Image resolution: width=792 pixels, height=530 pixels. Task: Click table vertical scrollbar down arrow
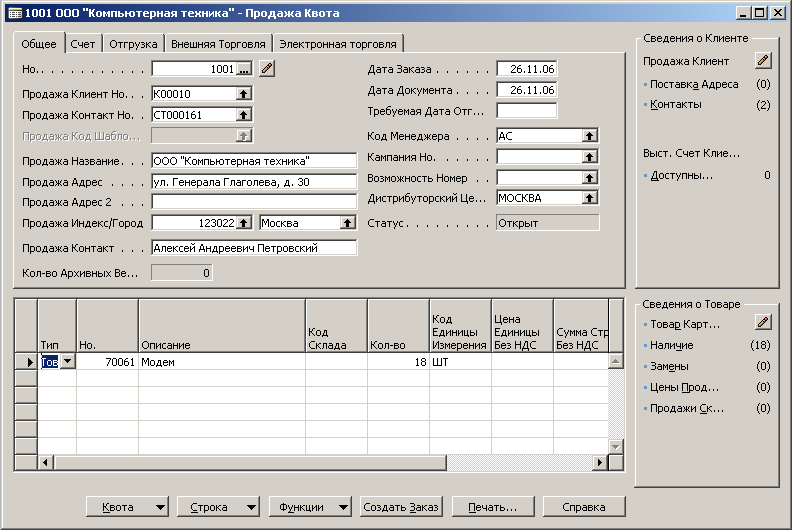(616, 447)
